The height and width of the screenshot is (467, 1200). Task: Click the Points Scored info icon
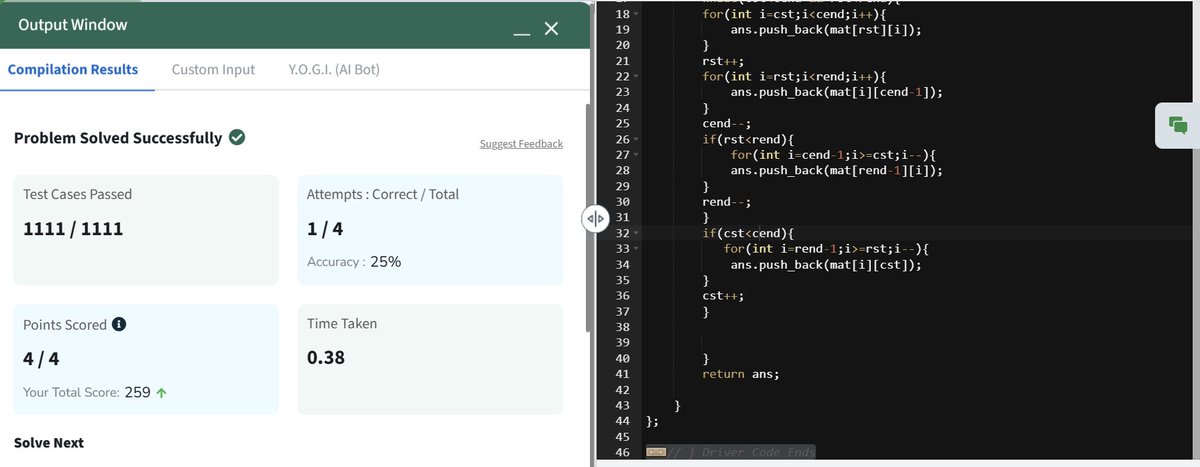[119, 325]
